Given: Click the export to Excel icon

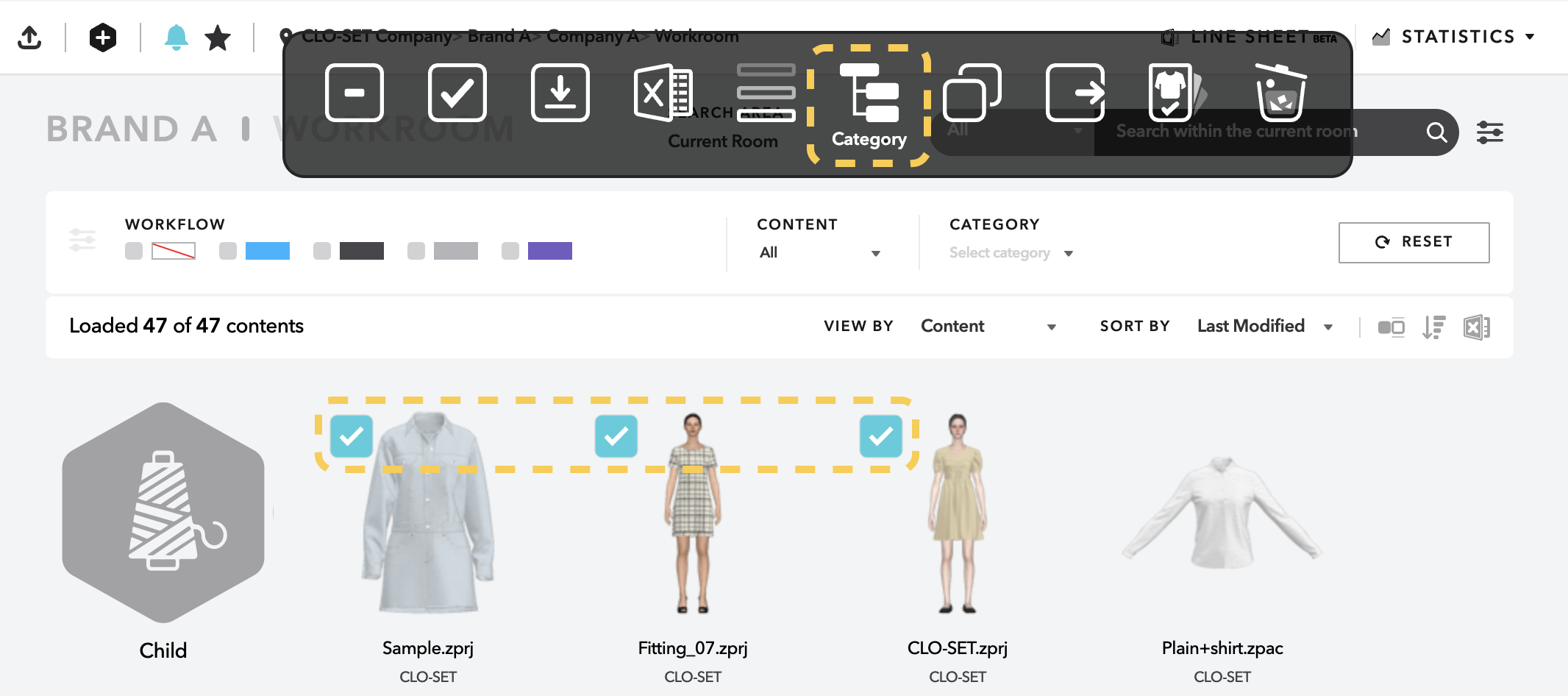Looking at the screenshot, I should (663, 93).
